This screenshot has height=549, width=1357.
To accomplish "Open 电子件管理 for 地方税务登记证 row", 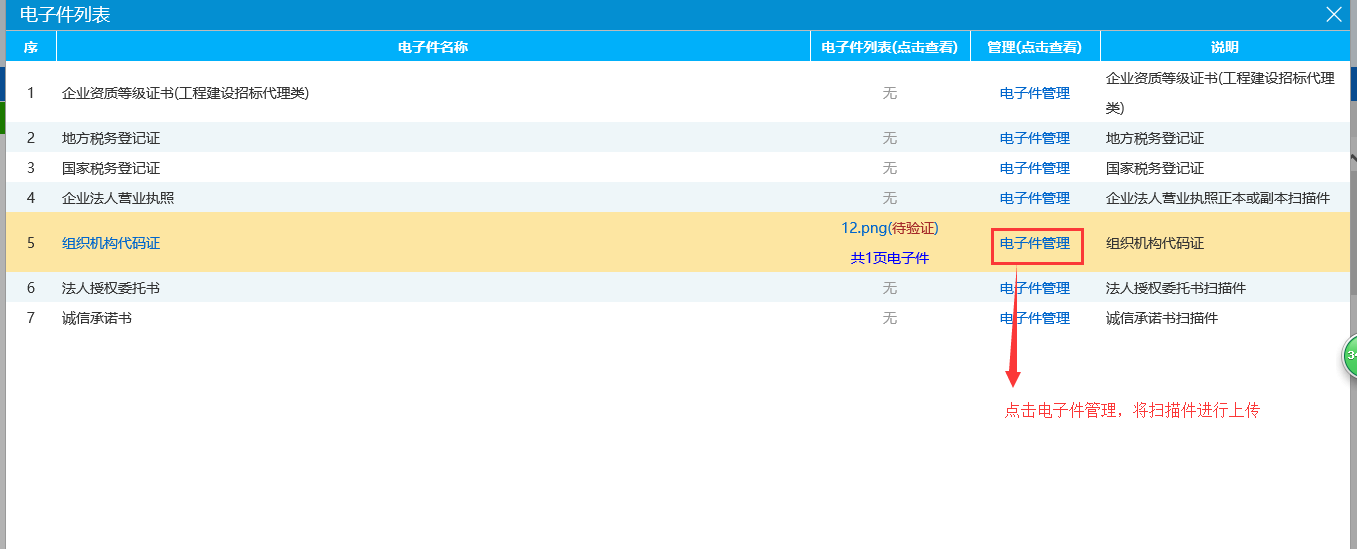I will (1035, 138).
